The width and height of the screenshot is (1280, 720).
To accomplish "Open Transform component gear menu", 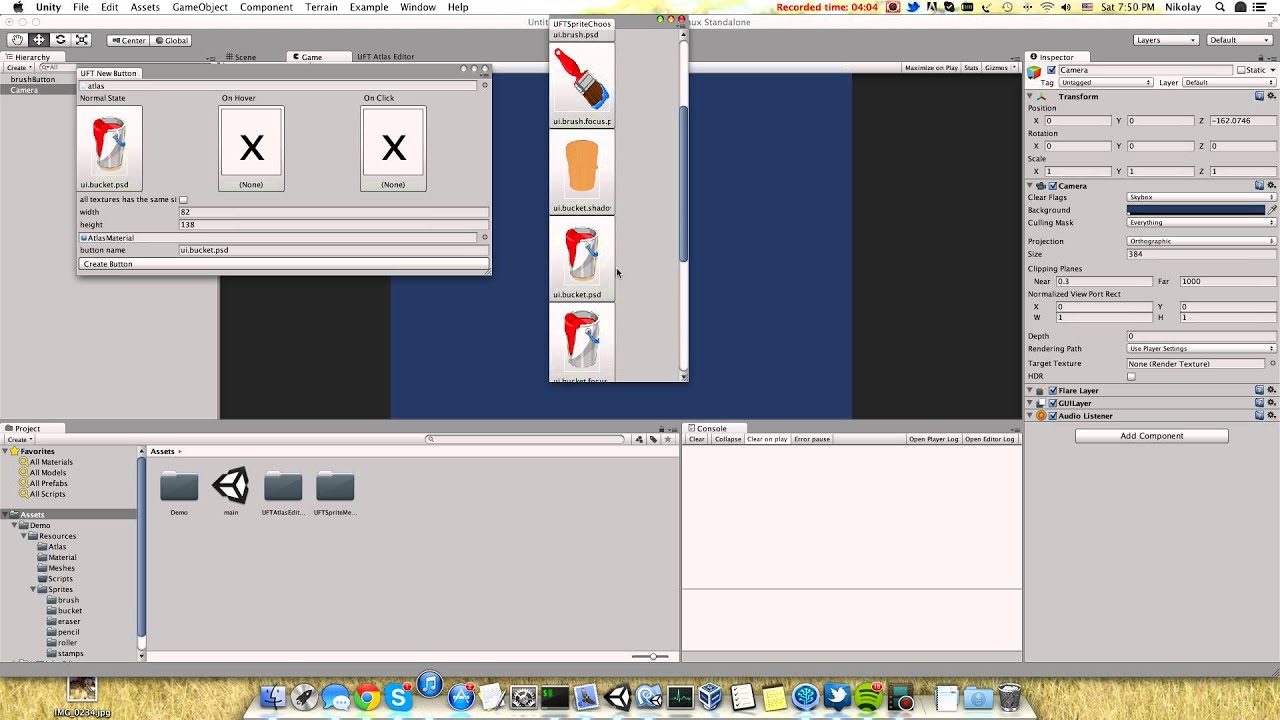I will point(1271,96).
